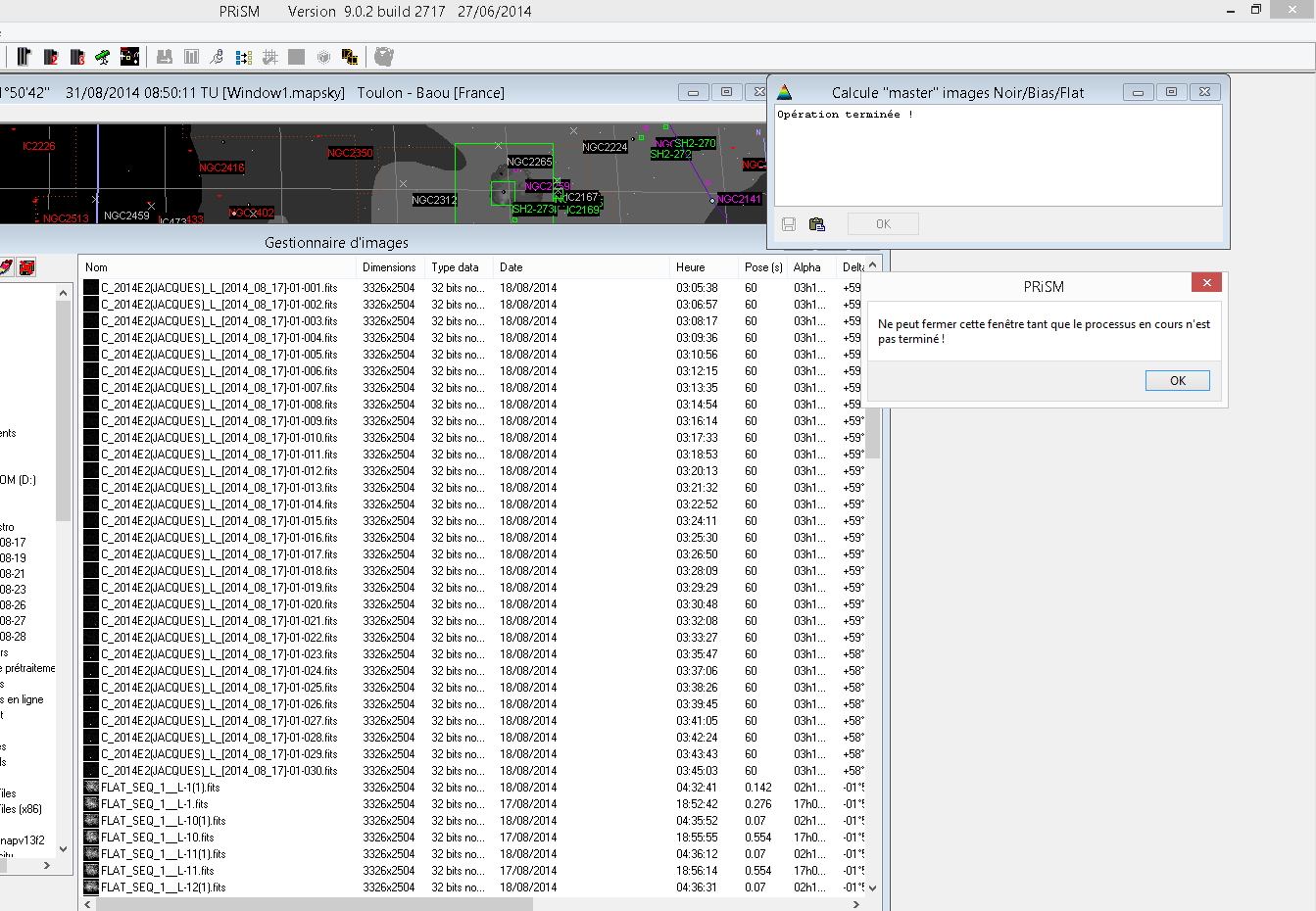Click the green telescope toolbar icon
This screenshot has width=1316, height=911.
(103, 57)
